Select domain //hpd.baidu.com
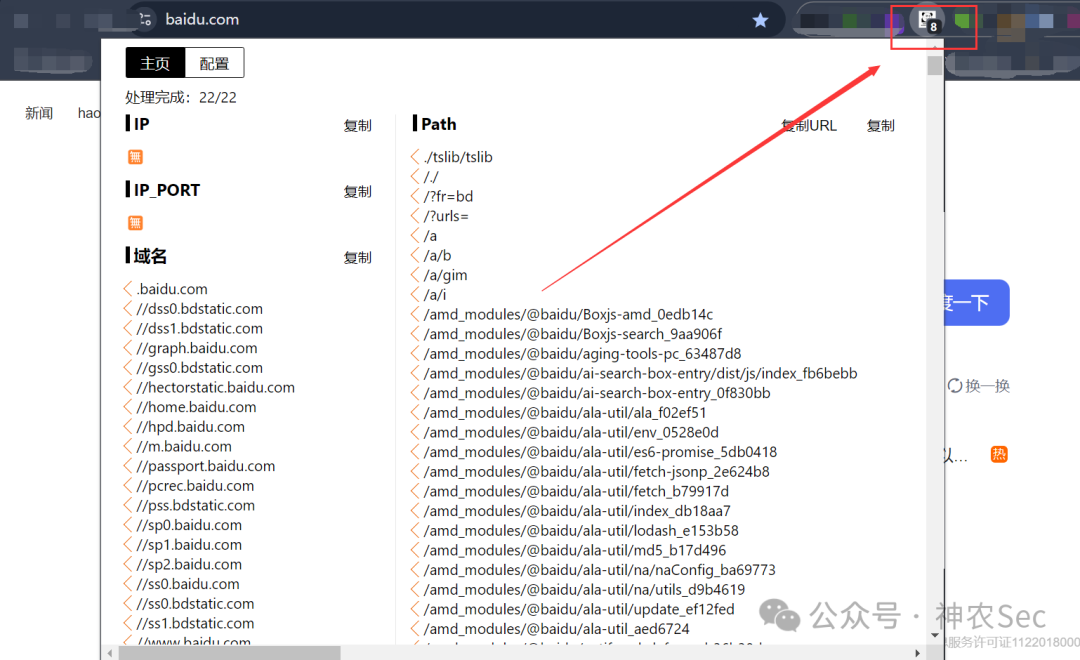The height and width of the screenshot is (660, 1080). [190, 427]
